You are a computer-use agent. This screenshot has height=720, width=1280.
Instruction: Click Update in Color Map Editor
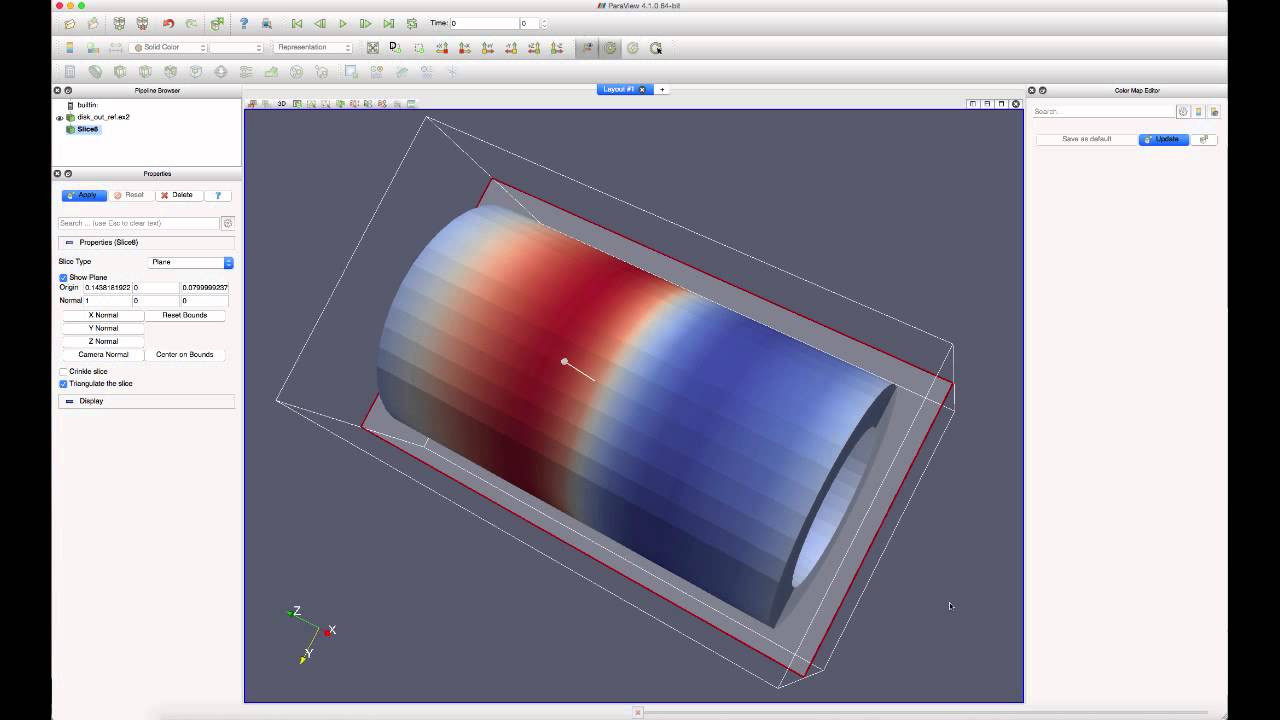(1164, 139)
